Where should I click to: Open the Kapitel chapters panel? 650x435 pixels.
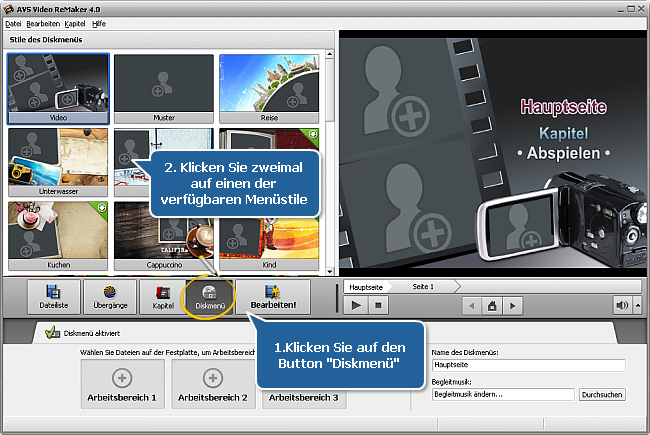coord(163,297)
